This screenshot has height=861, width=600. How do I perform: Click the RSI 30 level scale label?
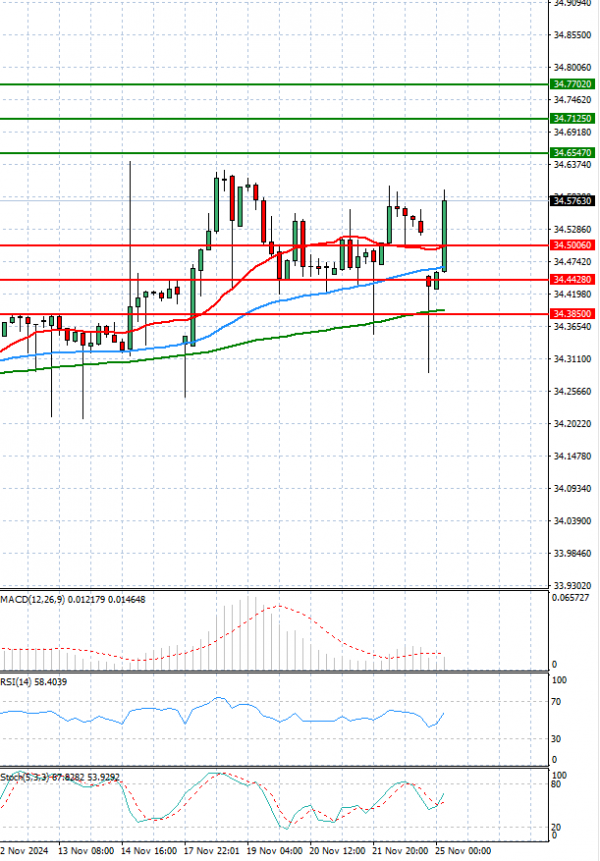coord(556,739)
